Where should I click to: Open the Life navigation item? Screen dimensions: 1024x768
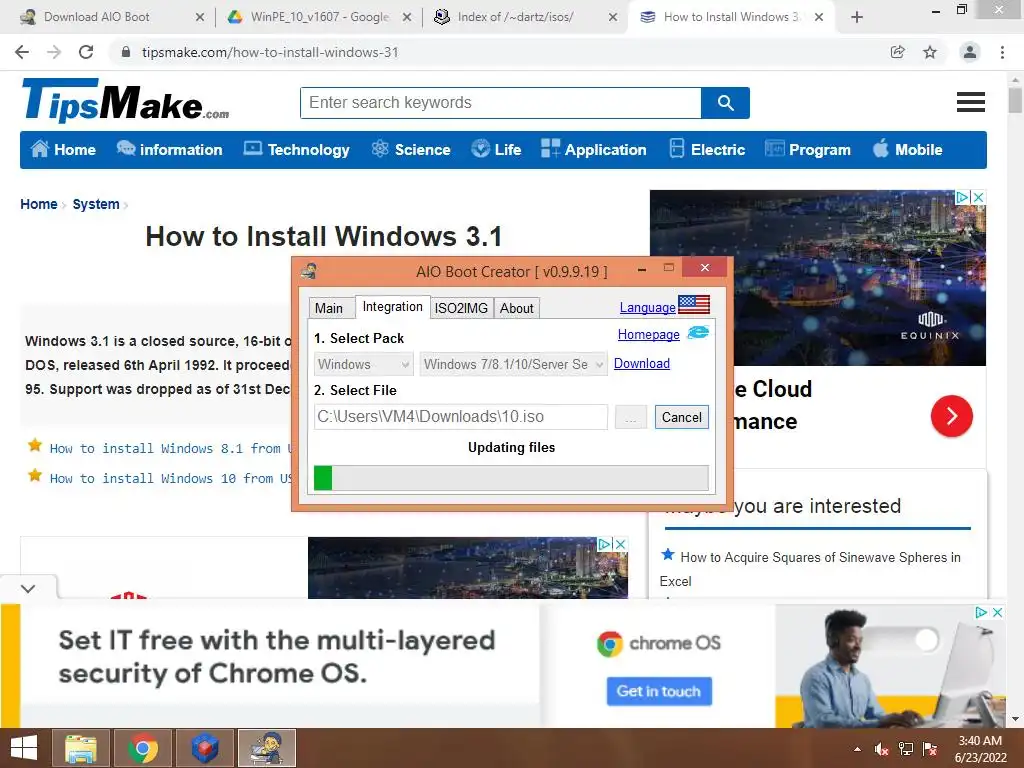point(496,150)
